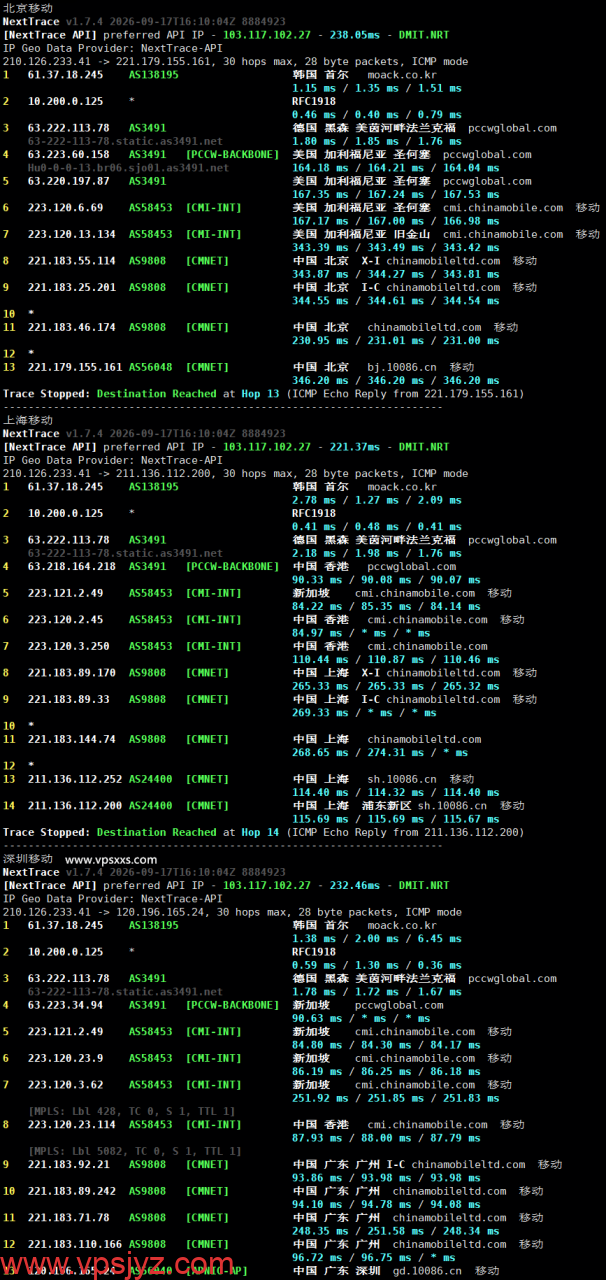Select hop IP 221.183.46.174
The width and height of the screenshot is (606, 1280).
pyautogui.click(x=72, y=327)
